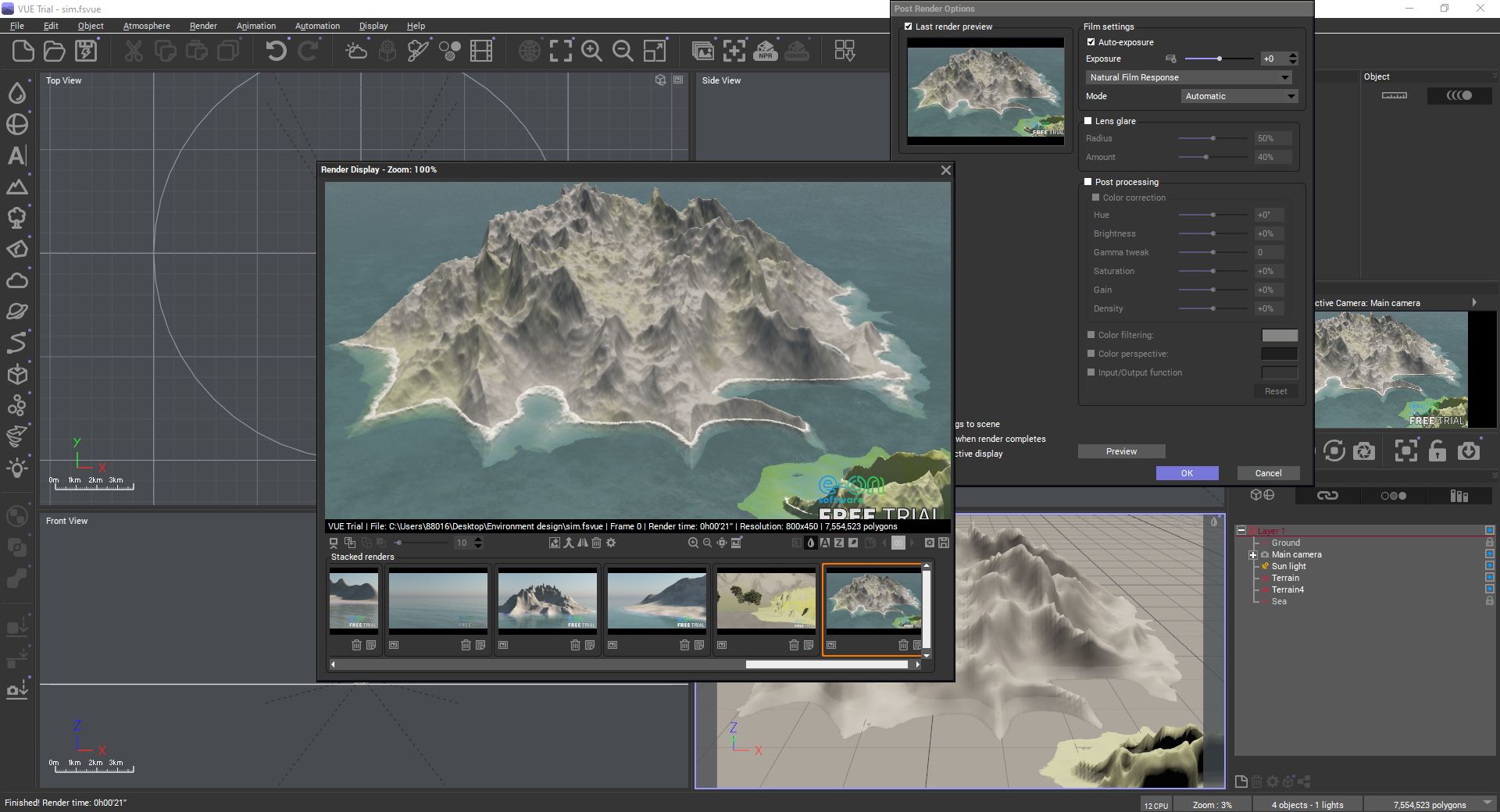The width and height of the screenshot is (1500, 812).
Task: Click the store camera download icon
Action: 1469,451
